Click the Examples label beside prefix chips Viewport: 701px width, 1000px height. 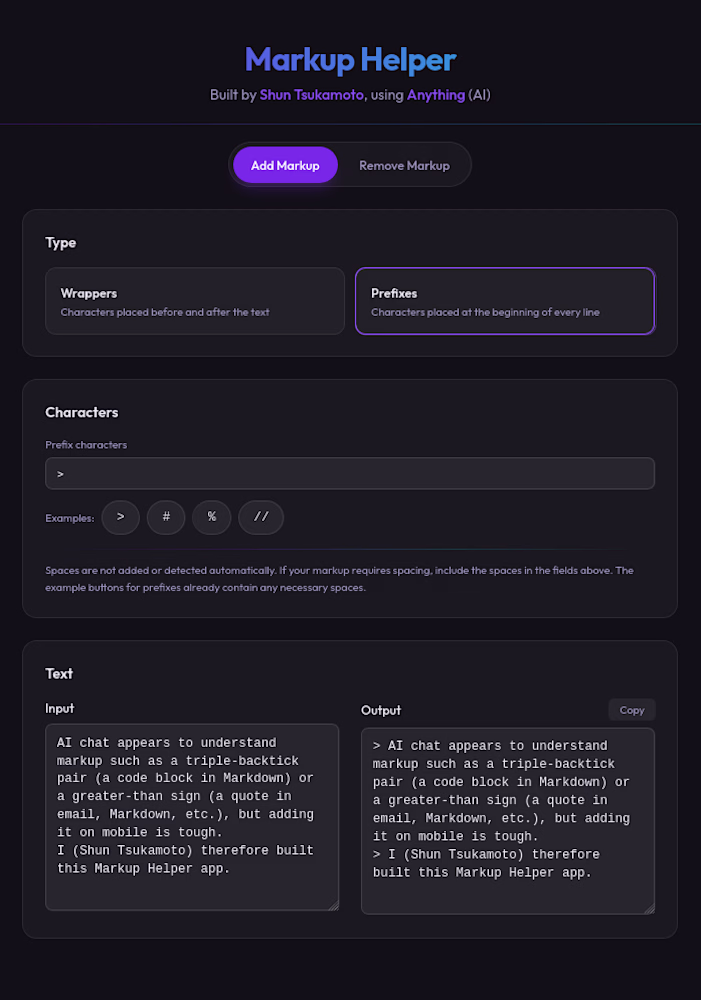coord(70,518)
